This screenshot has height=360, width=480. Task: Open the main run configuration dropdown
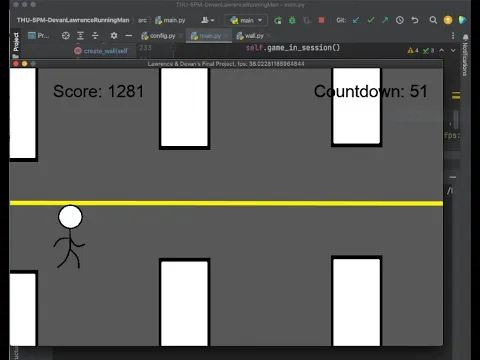(246, 20)
